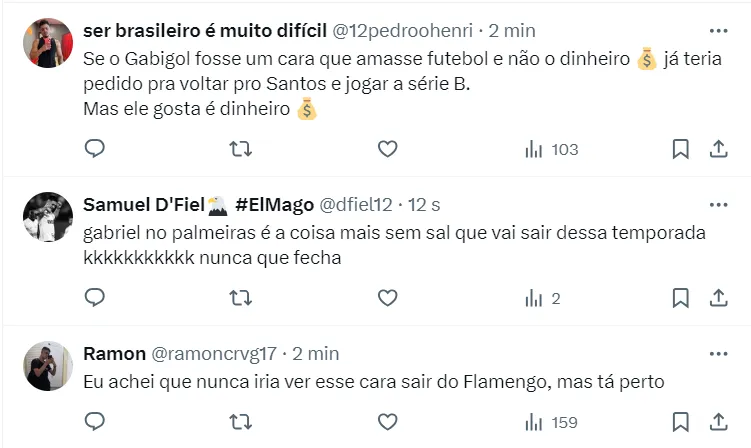Reply to the Gabigol tweet by 12pedroohenri
This screenshot has height=448, width=751.
click(x=95, y=149)
